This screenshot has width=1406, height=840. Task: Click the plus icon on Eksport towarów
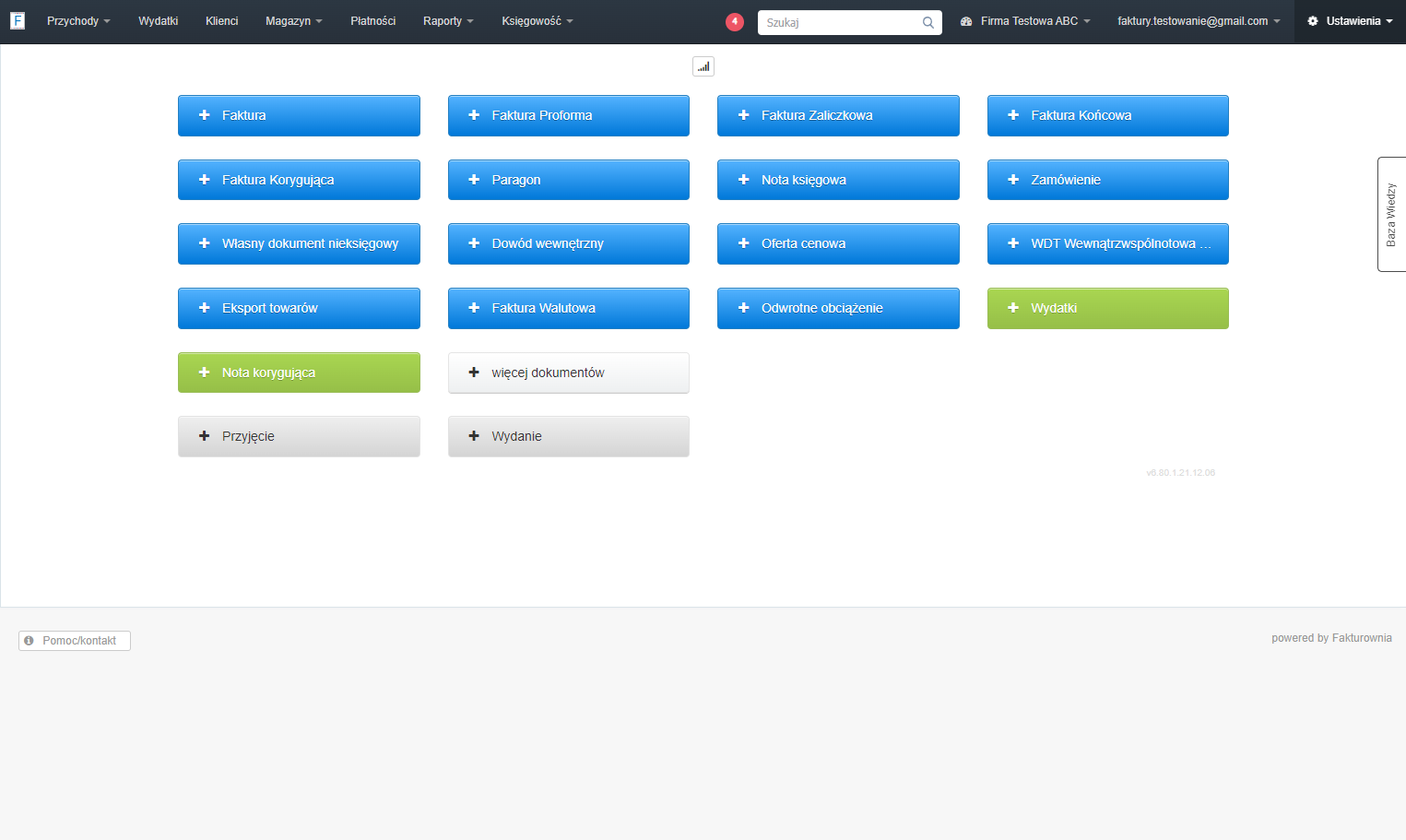point(205,308)
